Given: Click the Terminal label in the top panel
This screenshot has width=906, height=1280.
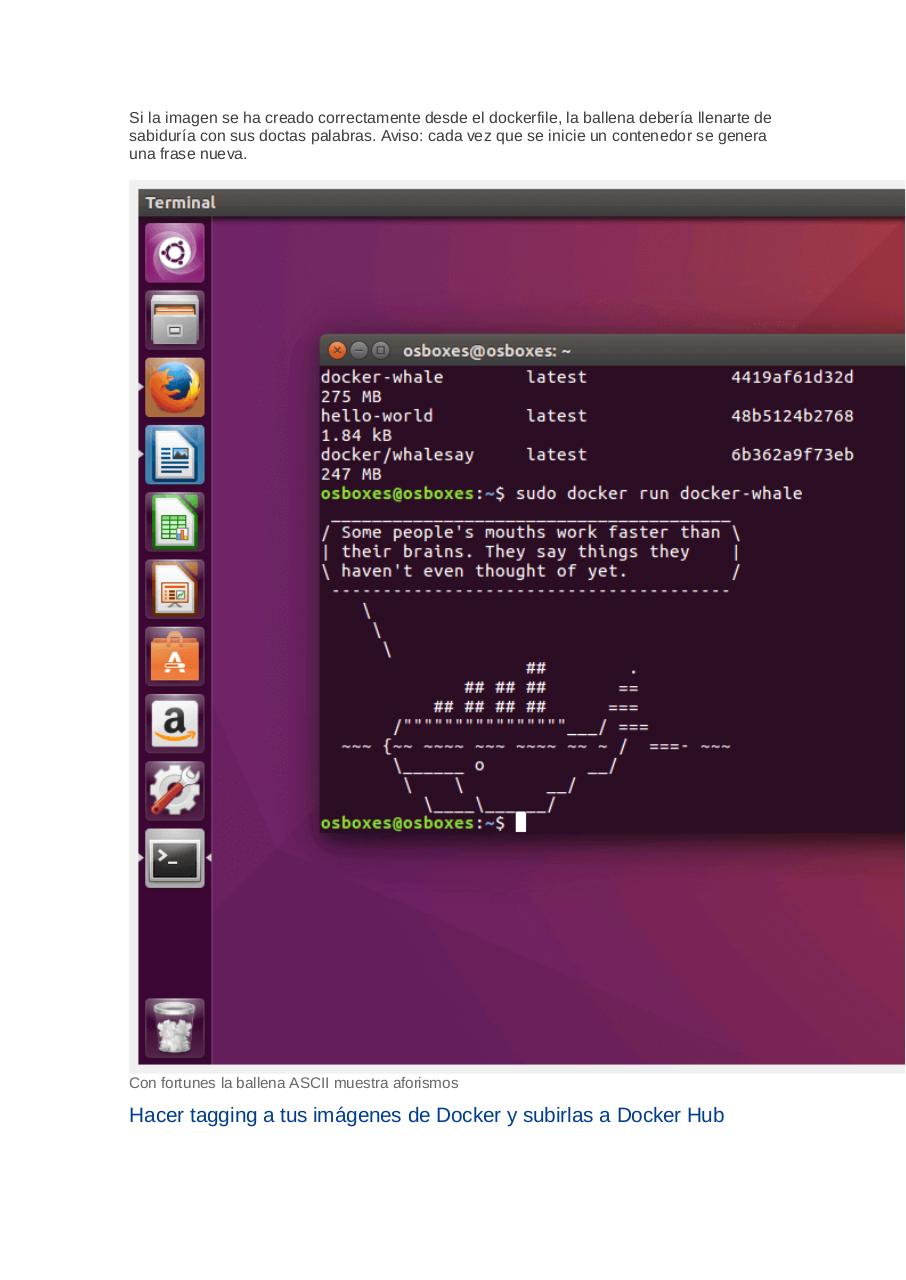Looking at the screenshot, I should tap(180, 202).
